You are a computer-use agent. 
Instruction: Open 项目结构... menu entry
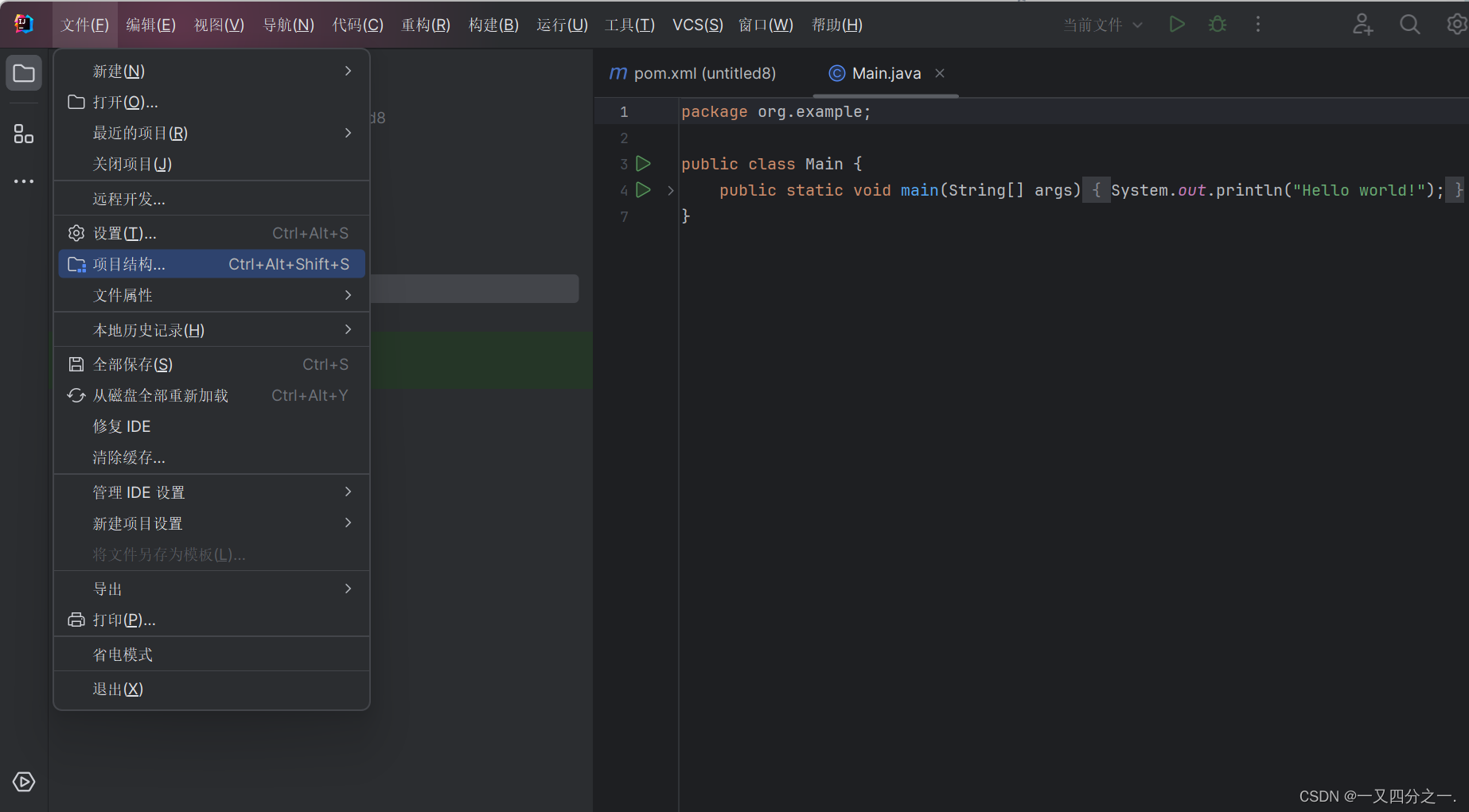pos(212,264)
